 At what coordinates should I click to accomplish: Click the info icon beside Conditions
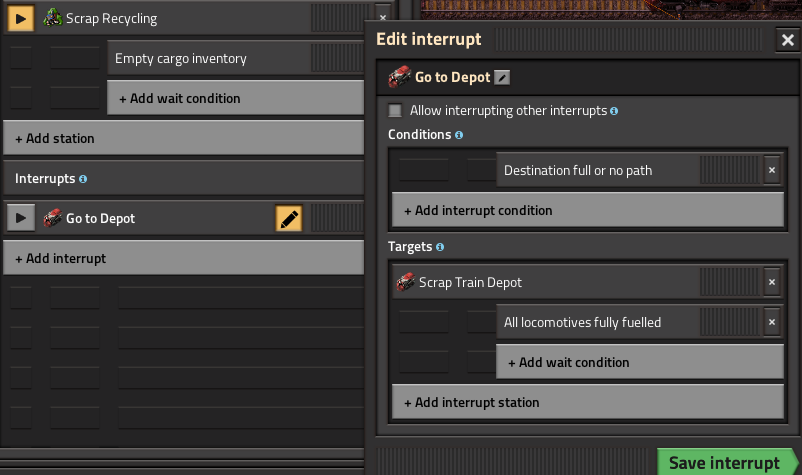click(459, 135)
